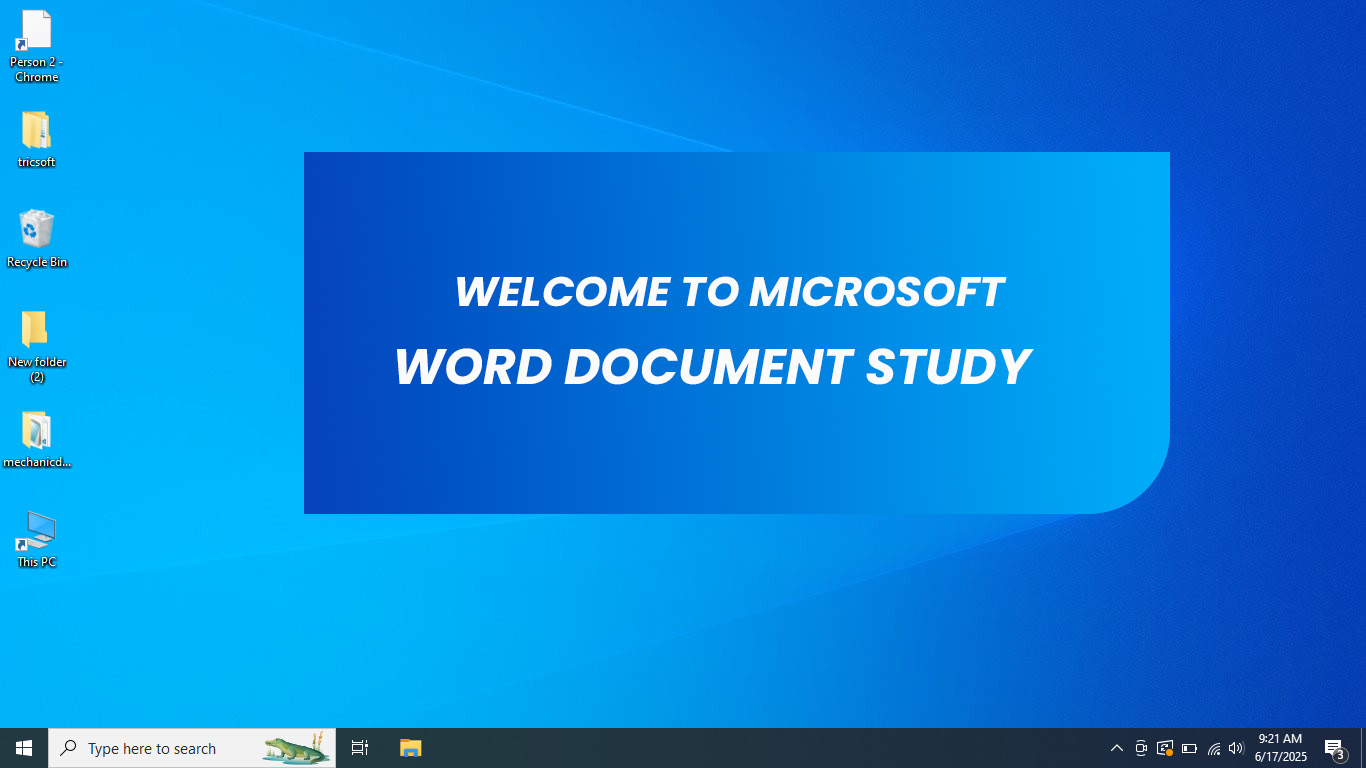The height and width of the screenshot is (768, 1366).
Task: Mute the system volume speaker icon
Action: point(1236,748)
